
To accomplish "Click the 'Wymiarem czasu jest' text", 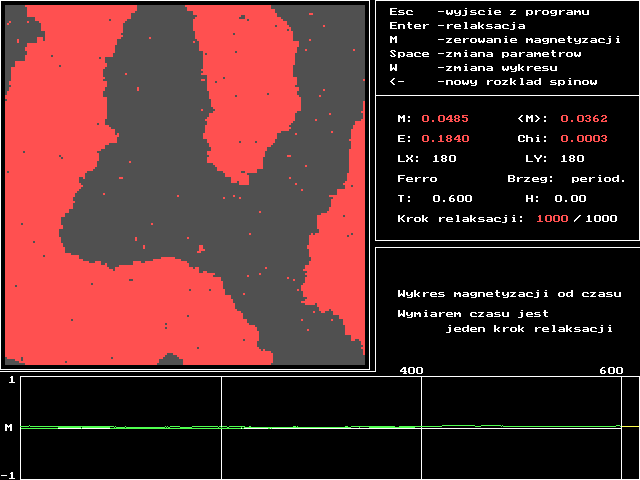I will 473,314.
